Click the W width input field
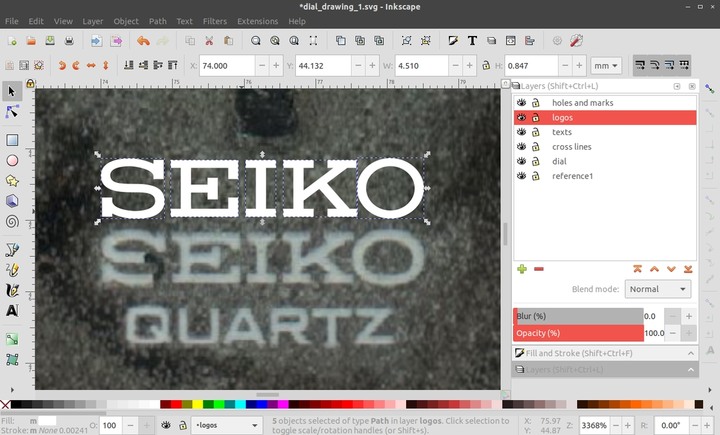The image size is (720, 435). 421,66
